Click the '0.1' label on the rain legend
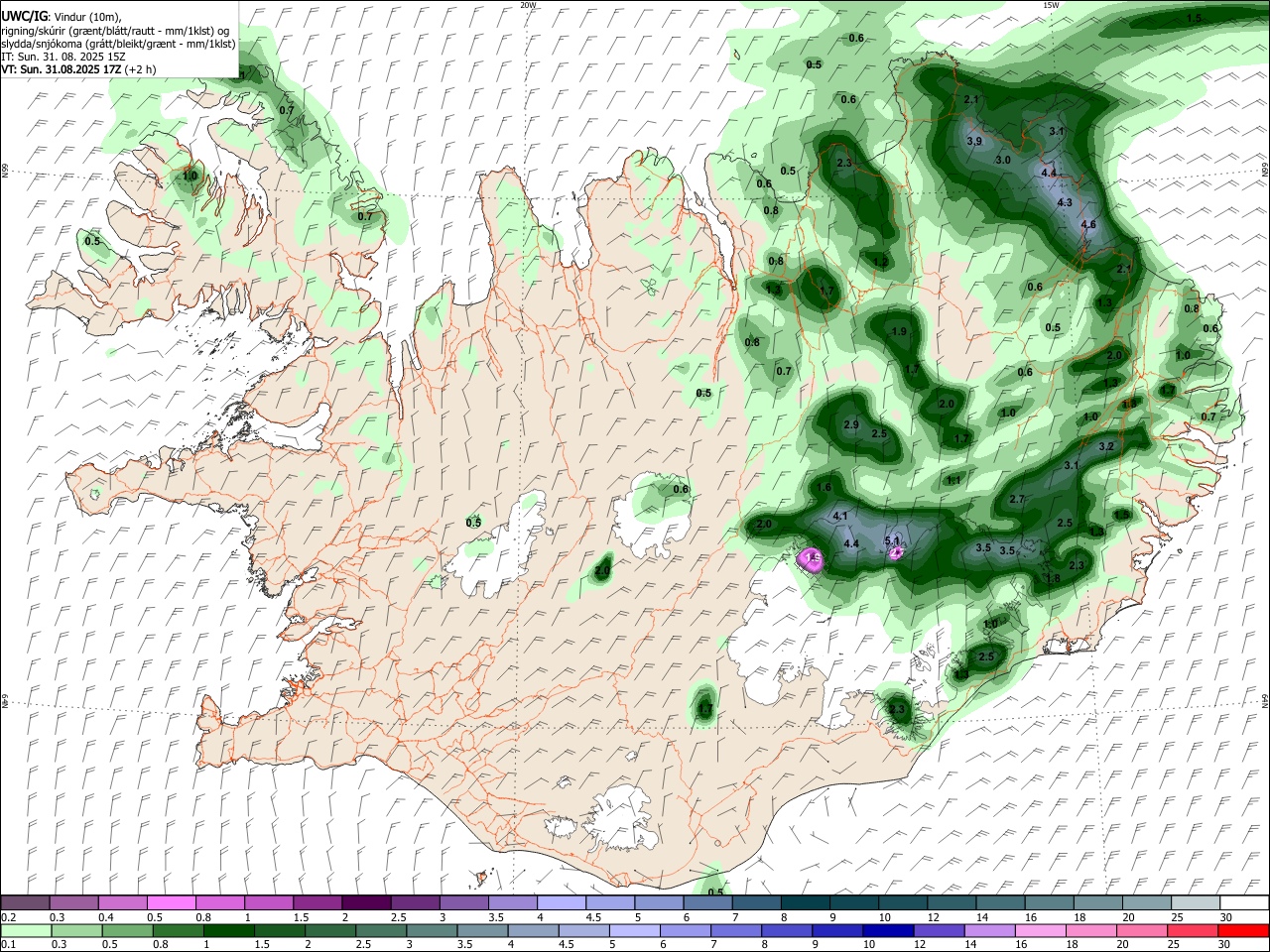The image size is (1270, 952). (x=7, y=945)
